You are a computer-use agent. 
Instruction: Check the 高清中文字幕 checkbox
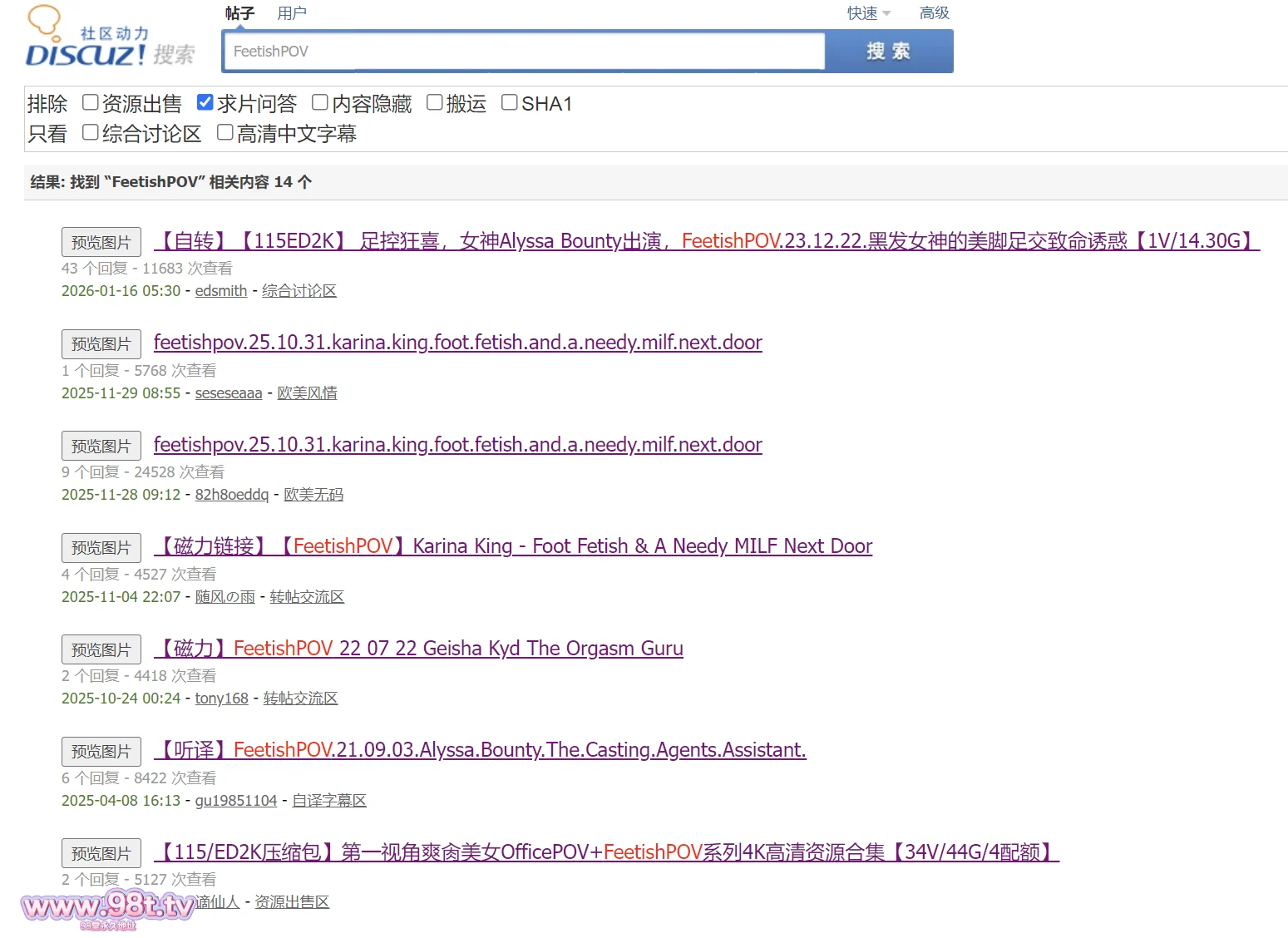coord(225,132)
